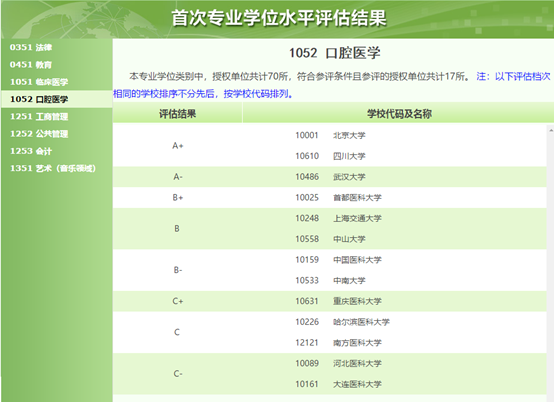
Task: Click the 10025 首都医科大学 entry
Action: click(x=338, y=197)
